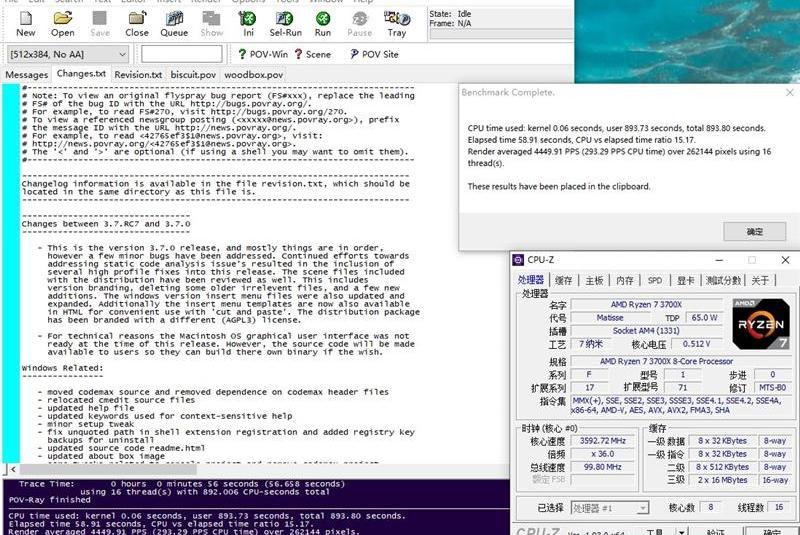Click the L2 cache value 8 x 512 KBytes

pos(722,467)
